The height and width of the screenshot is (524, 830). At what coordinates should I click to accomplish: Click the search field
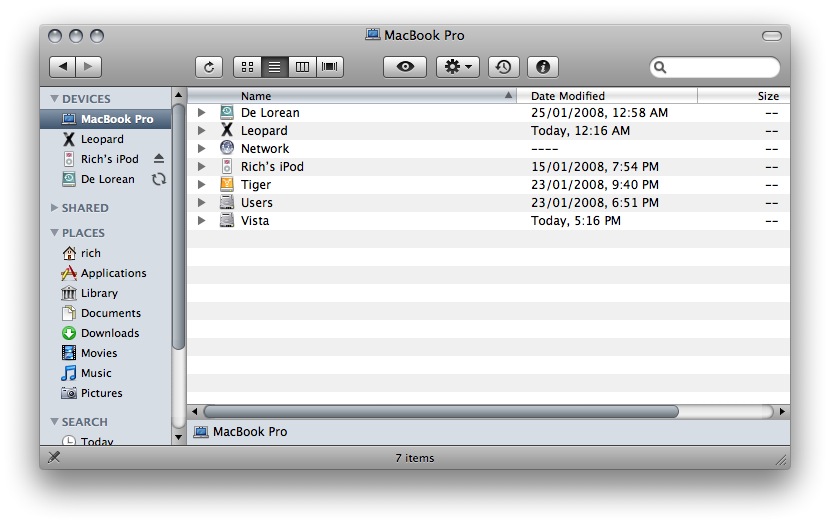[x=715, y=67]
